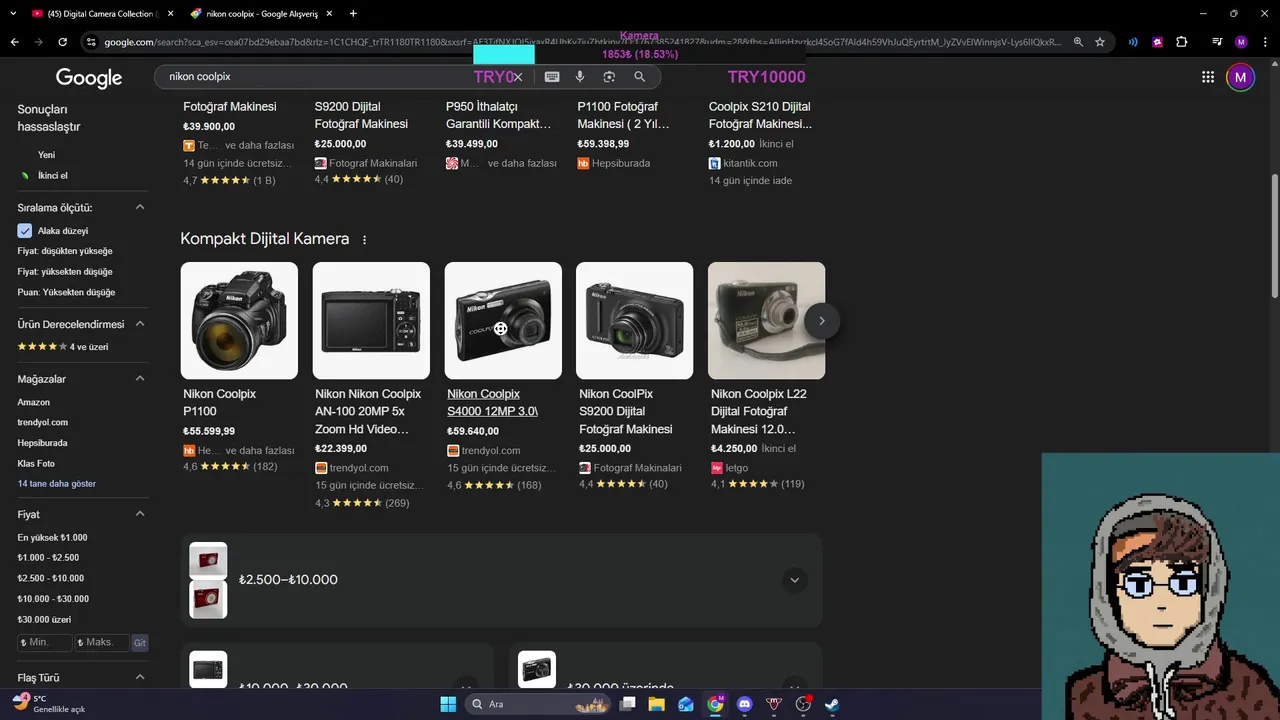Click the purple extension icon in toolbar
Image resolution: width=1280 pixels, height=720 pixels.
(x=1158, y=42)
